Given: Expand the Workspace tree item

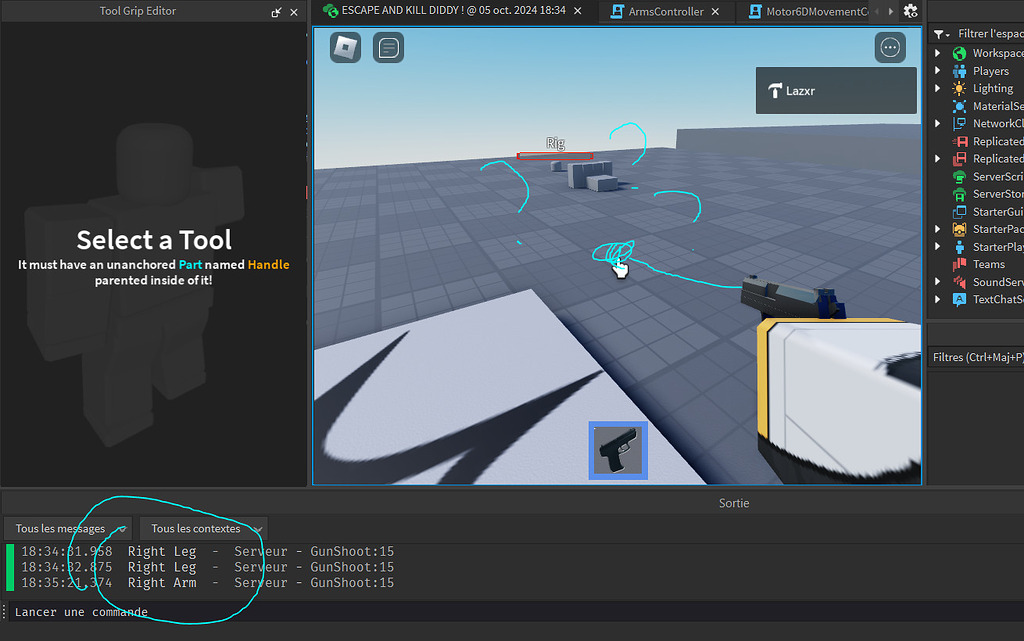Looking at the screenshot, I should (938, 52).
